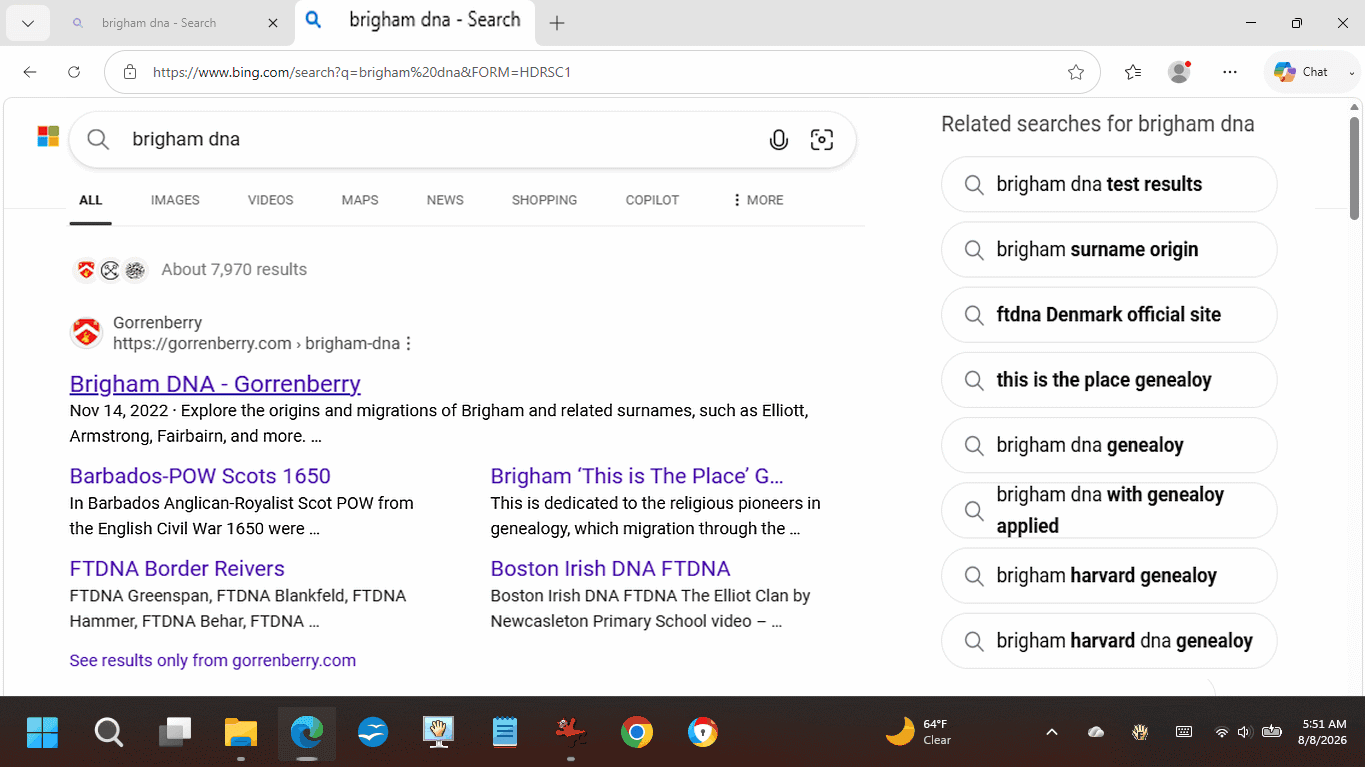1365x767 pixels.
Task: Open the OneDrive cloud tray icon
Action: (x=1096, y=732)
